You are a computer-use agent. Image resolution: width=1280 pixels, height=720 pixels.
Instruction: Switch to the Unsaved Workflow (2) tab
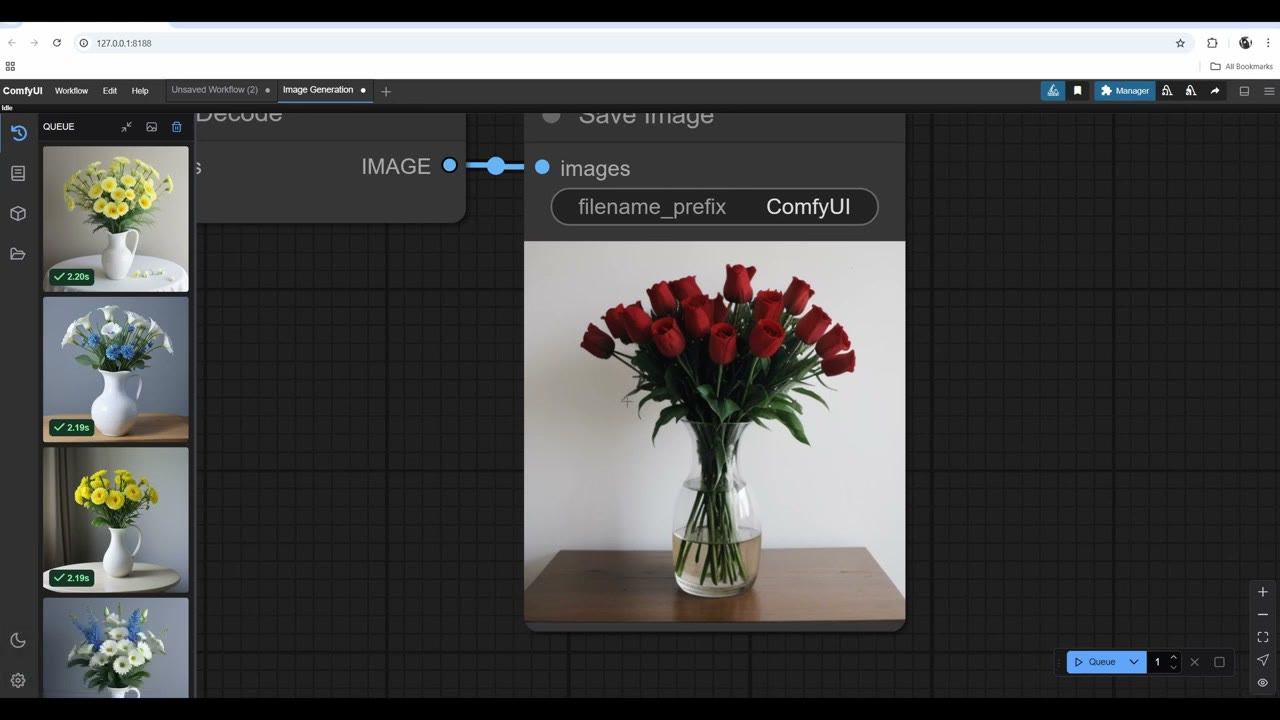(220, 90)
